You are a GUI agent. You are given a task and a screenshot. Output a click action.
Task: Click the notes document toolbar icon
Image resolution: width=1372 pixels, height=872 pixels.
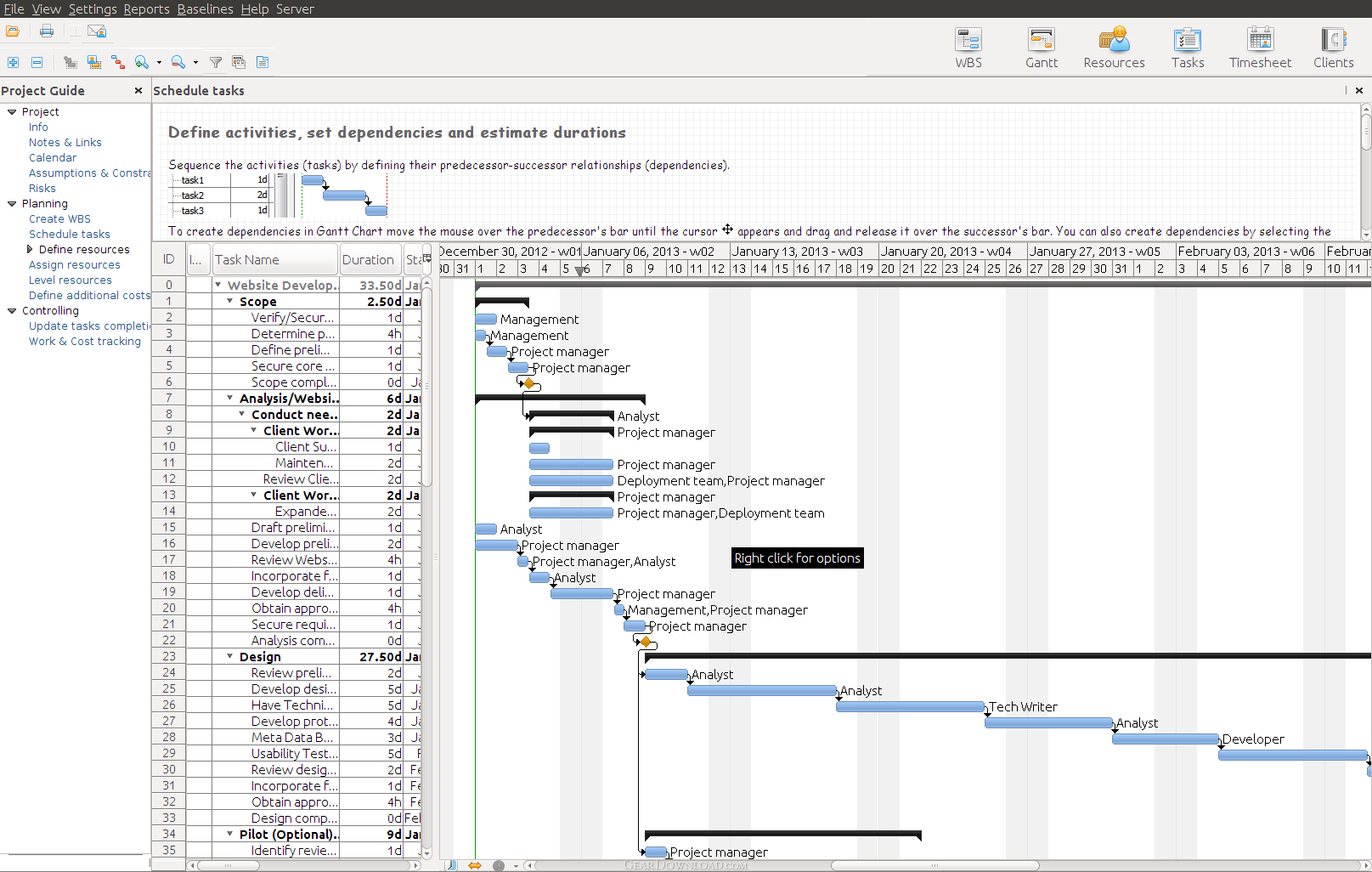(x=263, y=62)
